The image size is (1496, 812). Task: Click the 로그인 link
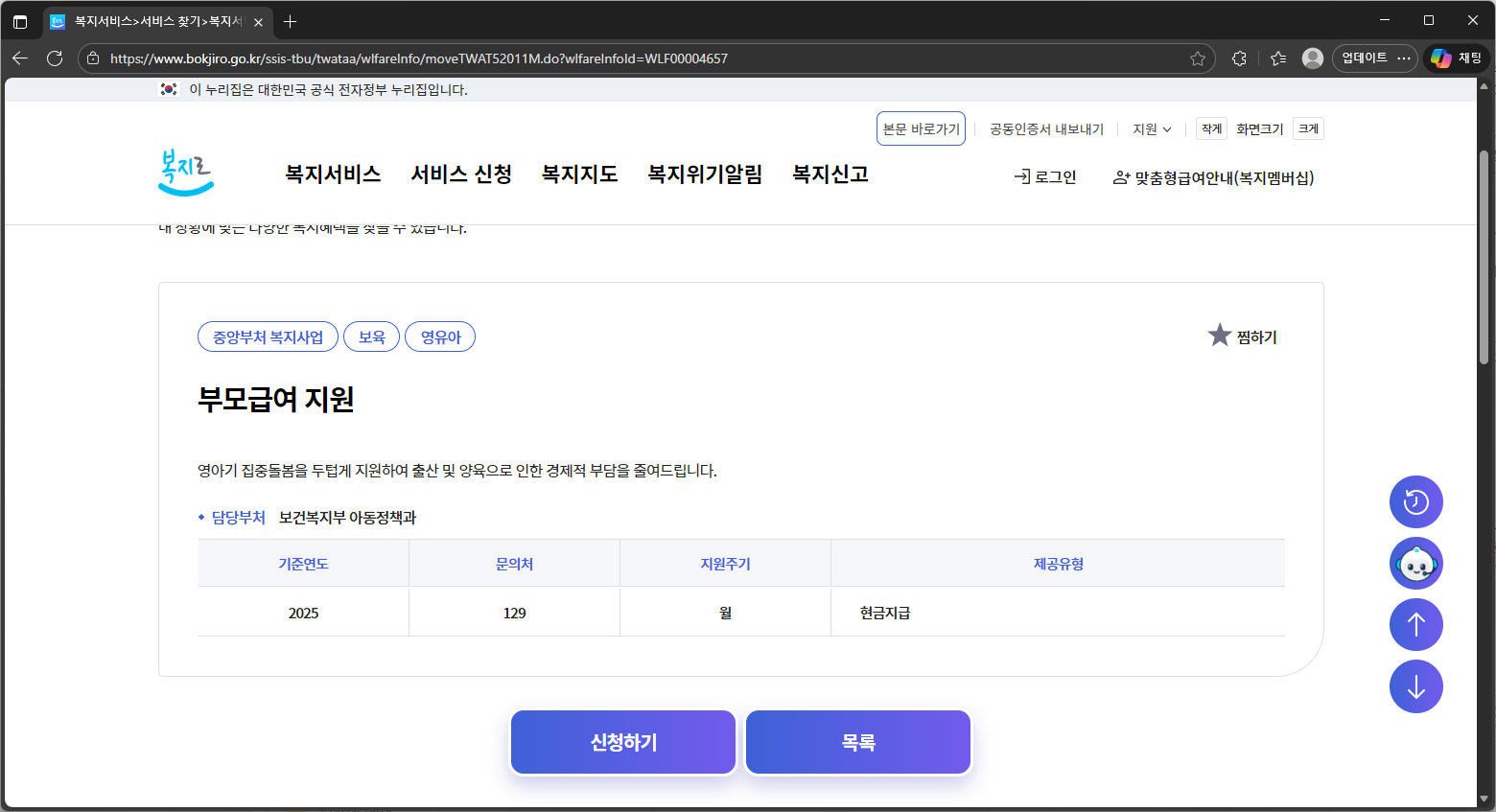coord(1045,177)
